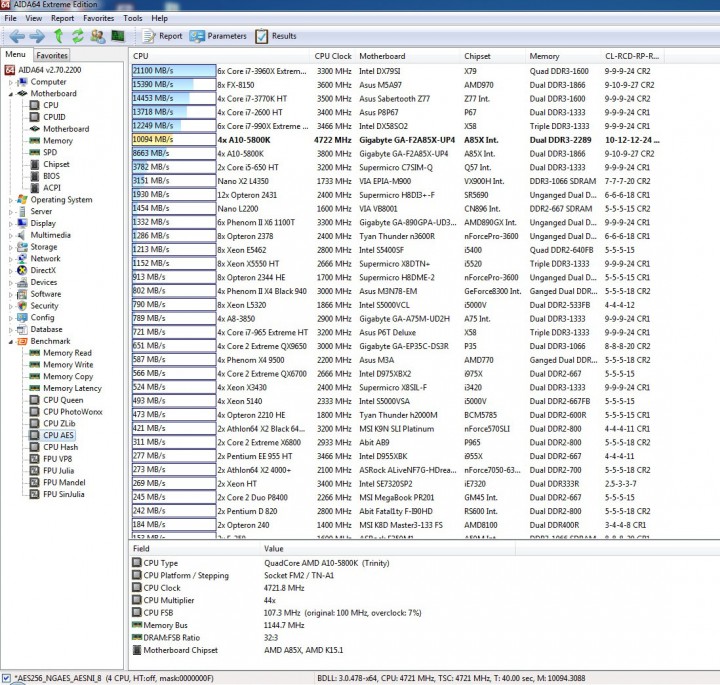The image size is (720, 685).
Task: Select the Motherboard Chipset field row
Action: pos(321,650)
